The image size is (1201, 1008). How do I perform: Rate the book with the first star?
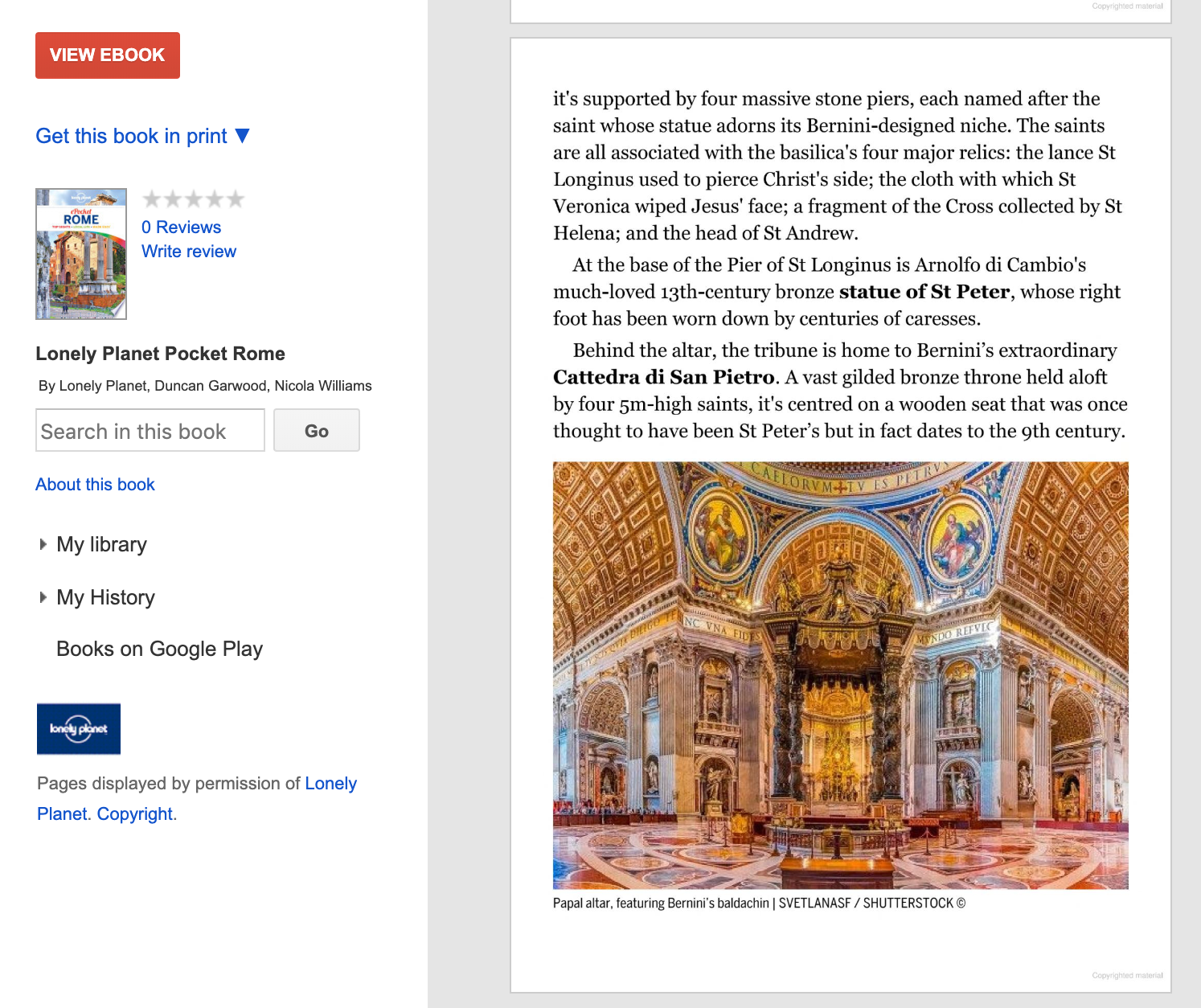[x=154, y=199]
